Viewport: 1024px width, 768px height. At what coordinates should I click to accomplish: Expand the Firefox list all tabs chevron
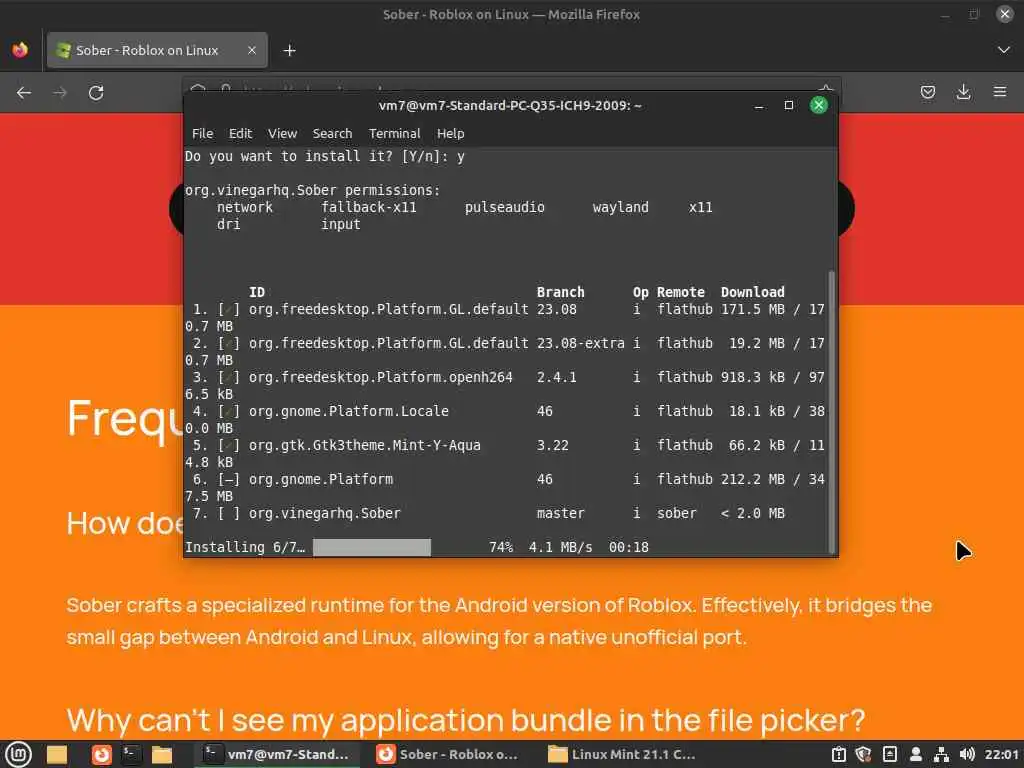pyautogui.click(x=1004, y=50)
